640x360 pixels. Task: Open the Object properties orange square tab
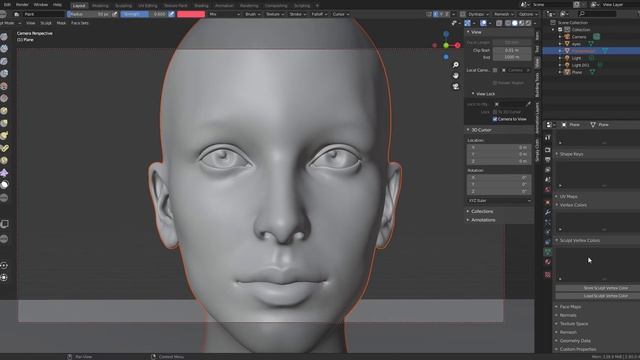click(x=548, y=202)
